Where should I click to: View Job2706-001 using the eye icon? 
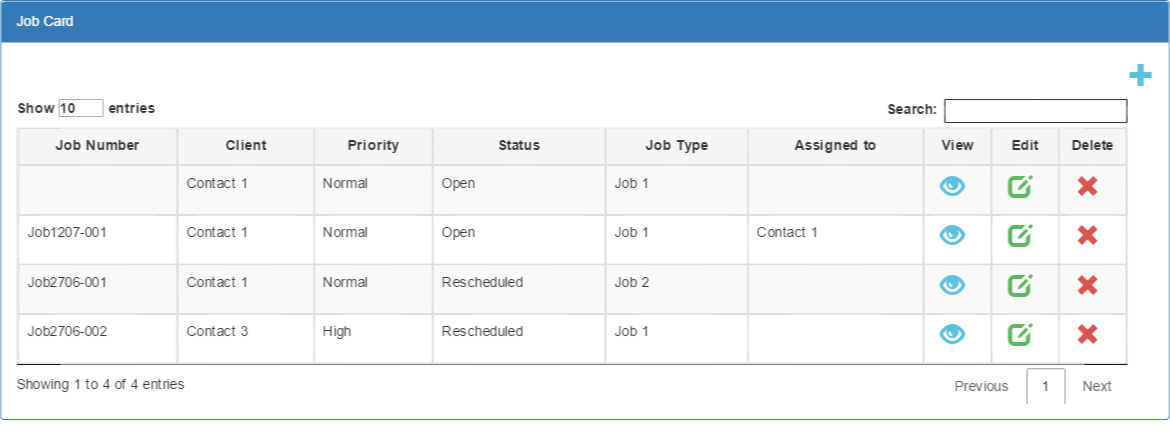click(952, 285)
